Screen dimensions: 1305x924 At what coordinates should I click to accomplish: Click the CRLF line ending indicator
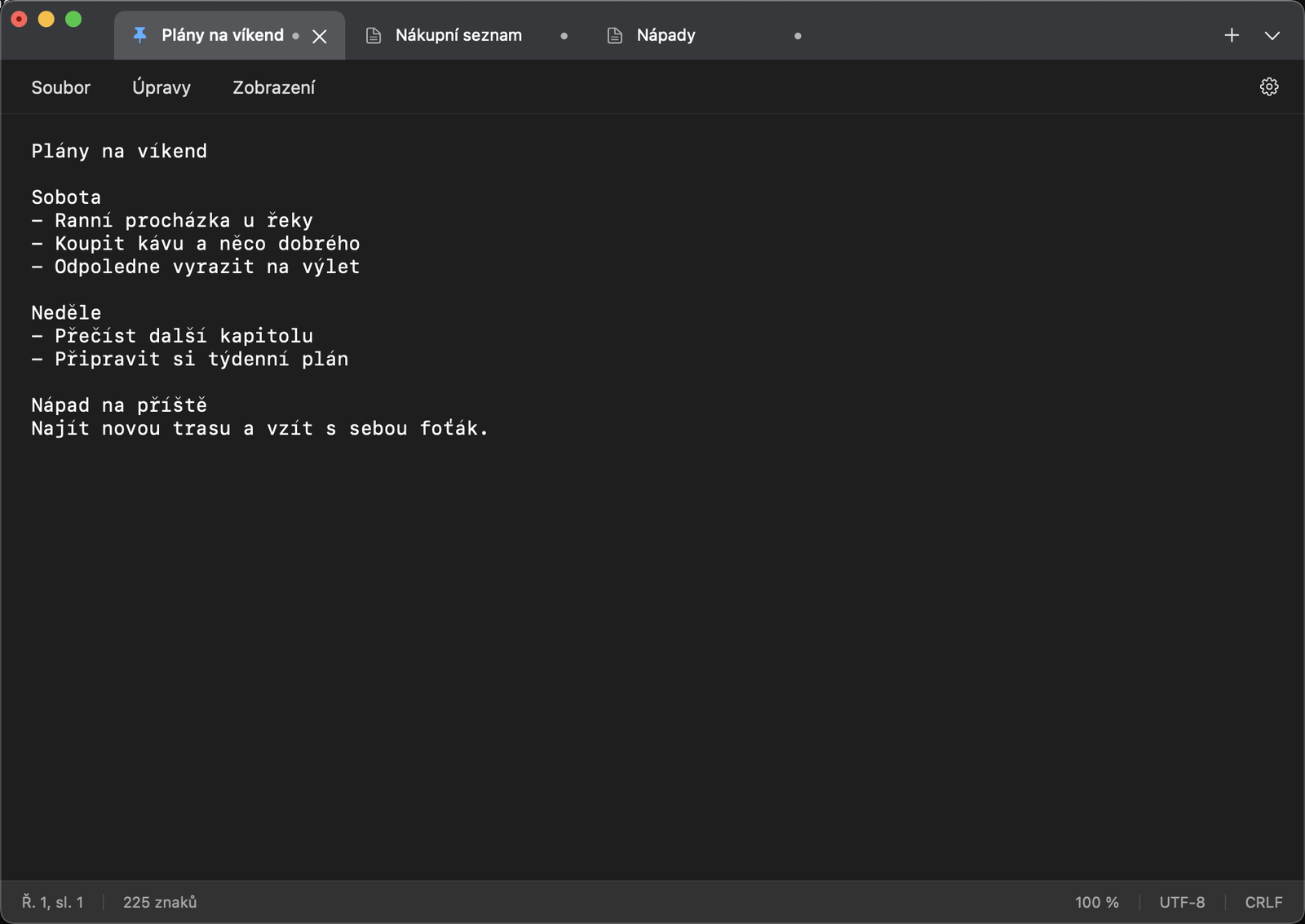pyautogui.click(x=1263, y=902)
